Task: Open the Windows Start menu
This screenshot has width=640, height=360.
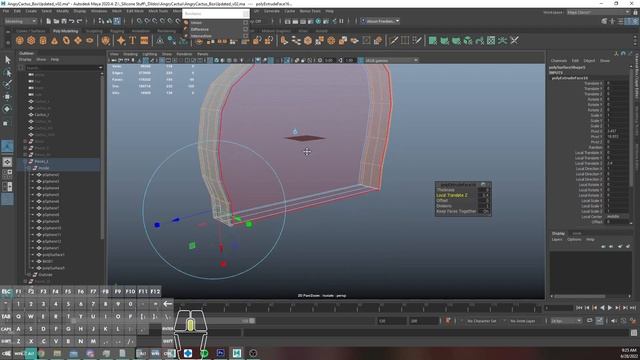Action: [6, 353]
